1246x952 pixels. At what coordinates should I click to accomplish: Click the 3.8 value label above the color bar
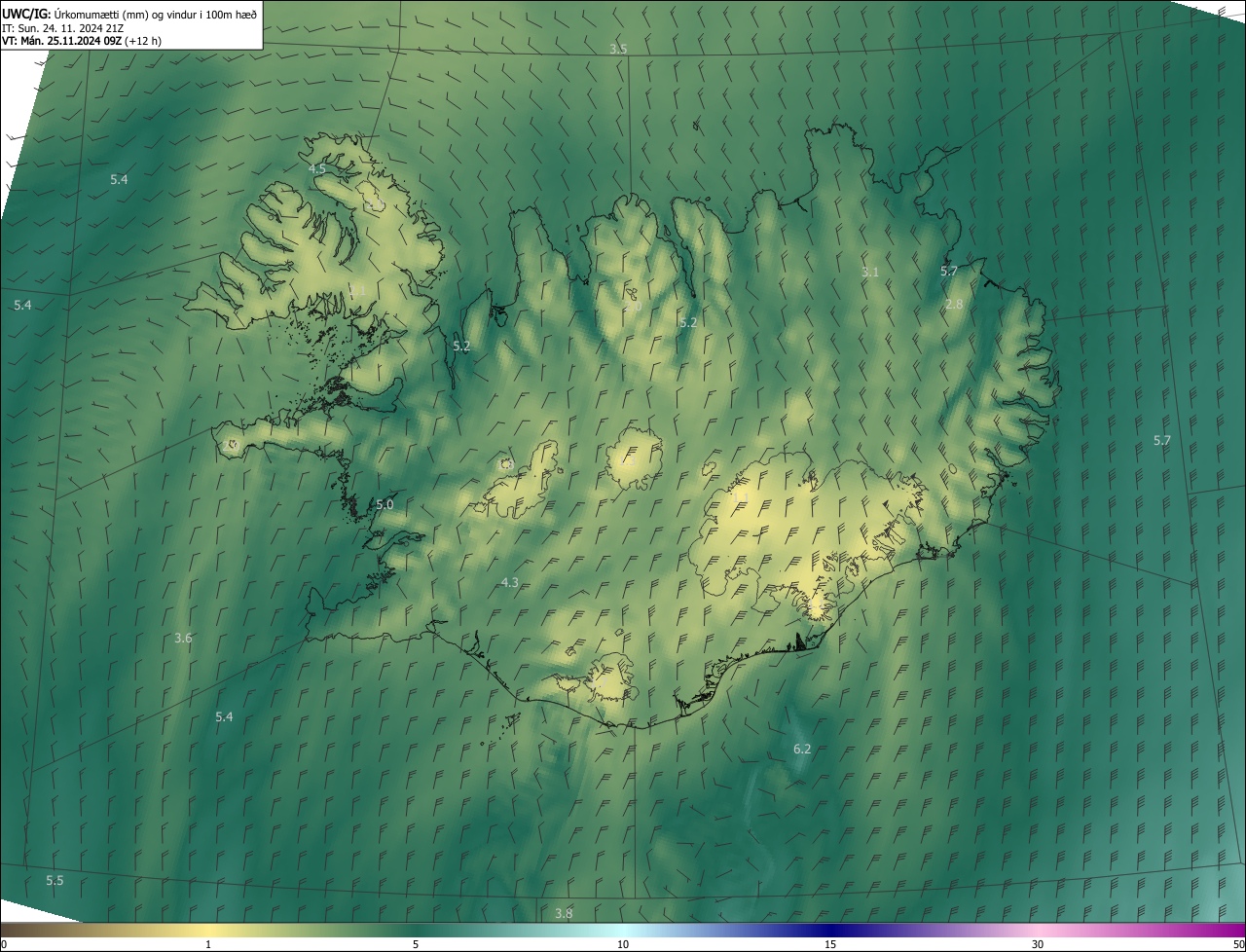[x=564, y=913]
